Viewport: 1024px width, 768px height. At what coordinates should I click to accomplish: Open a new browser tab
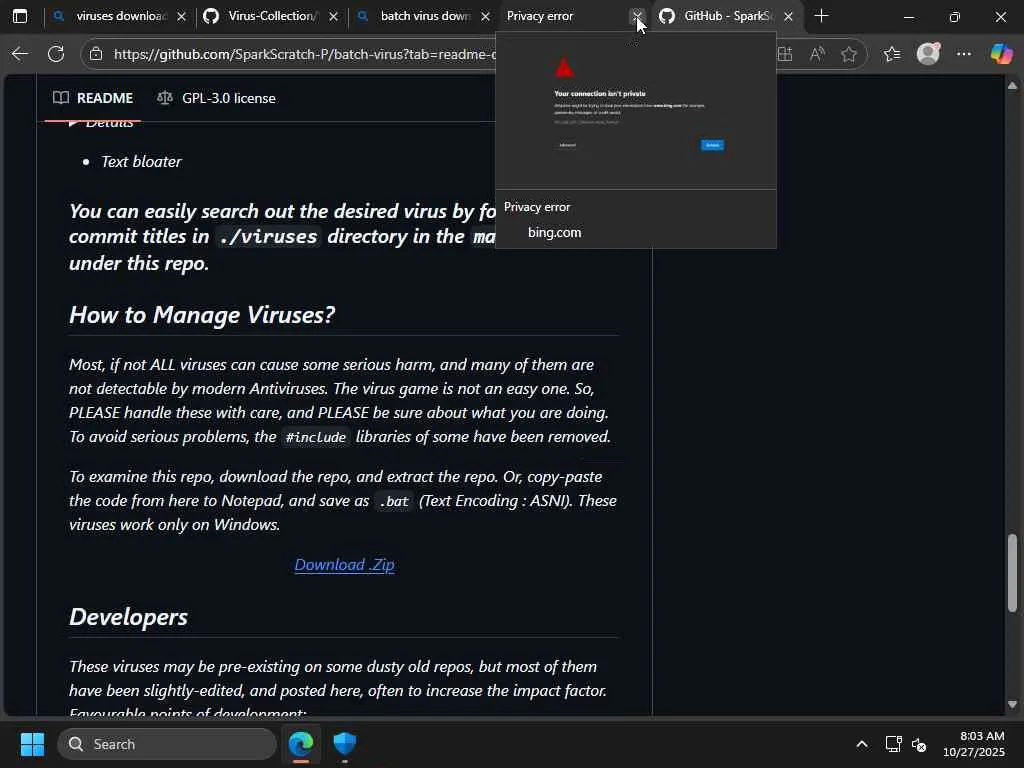coord(822,16)
